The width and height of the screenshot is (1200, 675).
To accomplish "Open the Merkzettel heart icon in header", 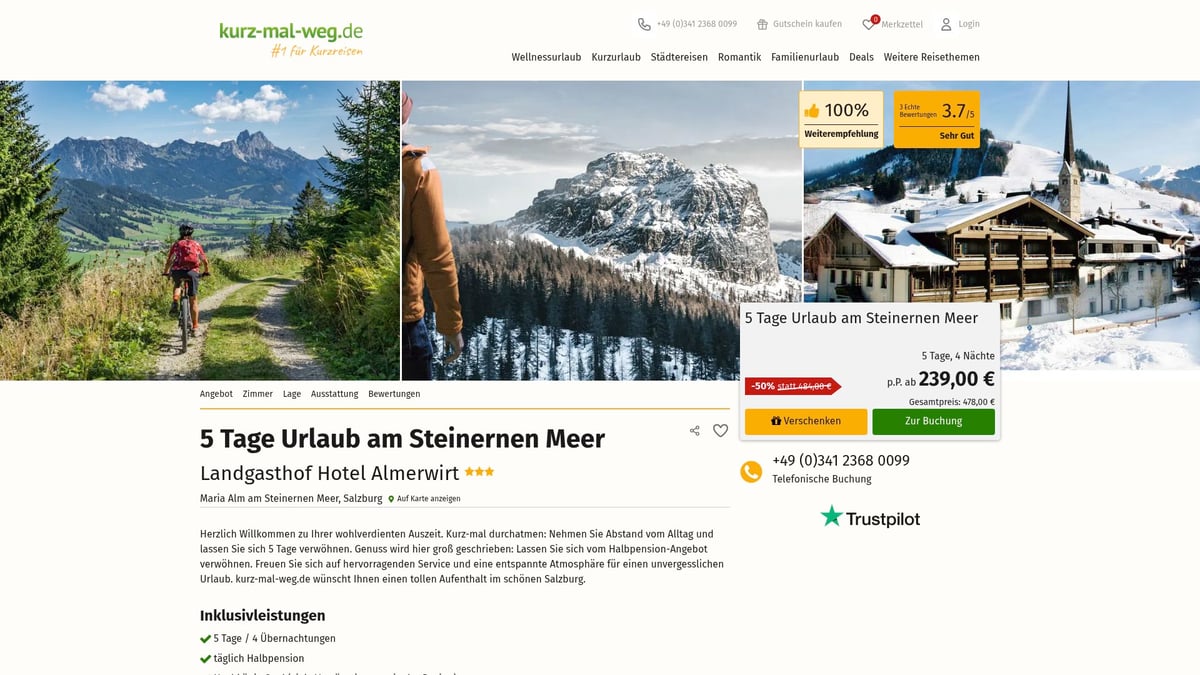I will click(x=869, y=23).
